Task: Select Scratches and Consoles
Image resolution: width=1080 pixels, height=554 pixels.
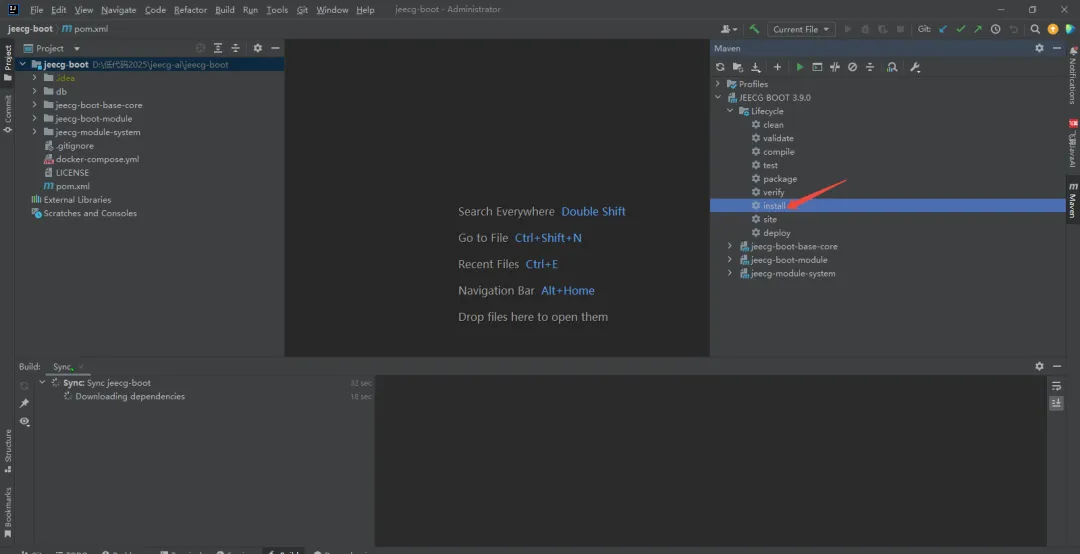Action: point(84,213)
